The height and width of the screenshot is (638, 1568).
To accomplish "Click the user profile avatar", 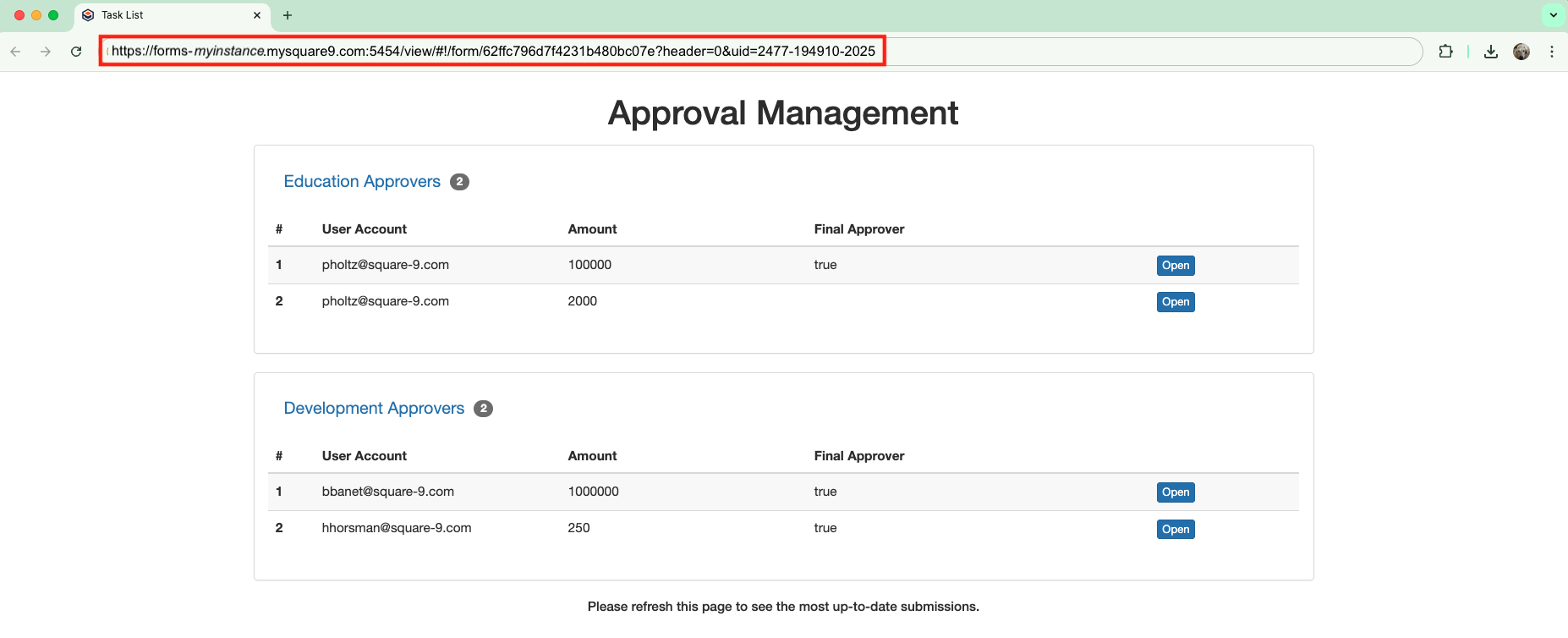I will pos(1521,52).
